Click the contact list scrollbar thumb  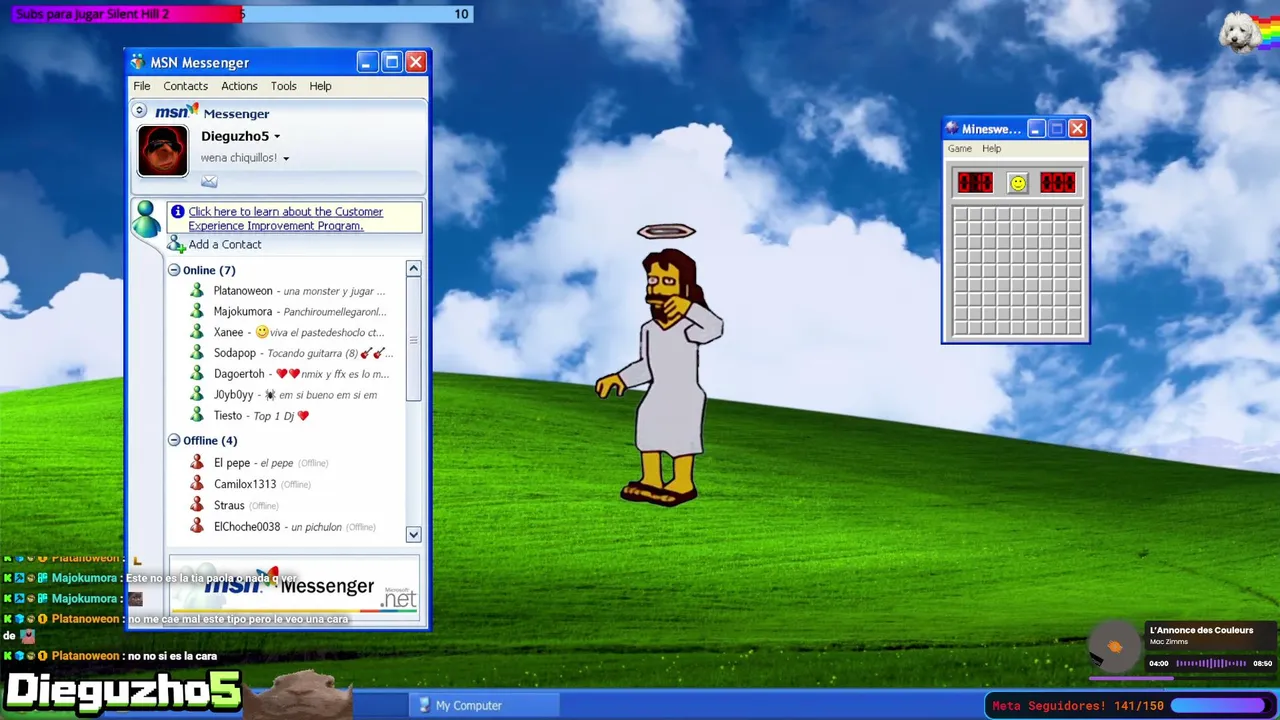click(413, 339)
